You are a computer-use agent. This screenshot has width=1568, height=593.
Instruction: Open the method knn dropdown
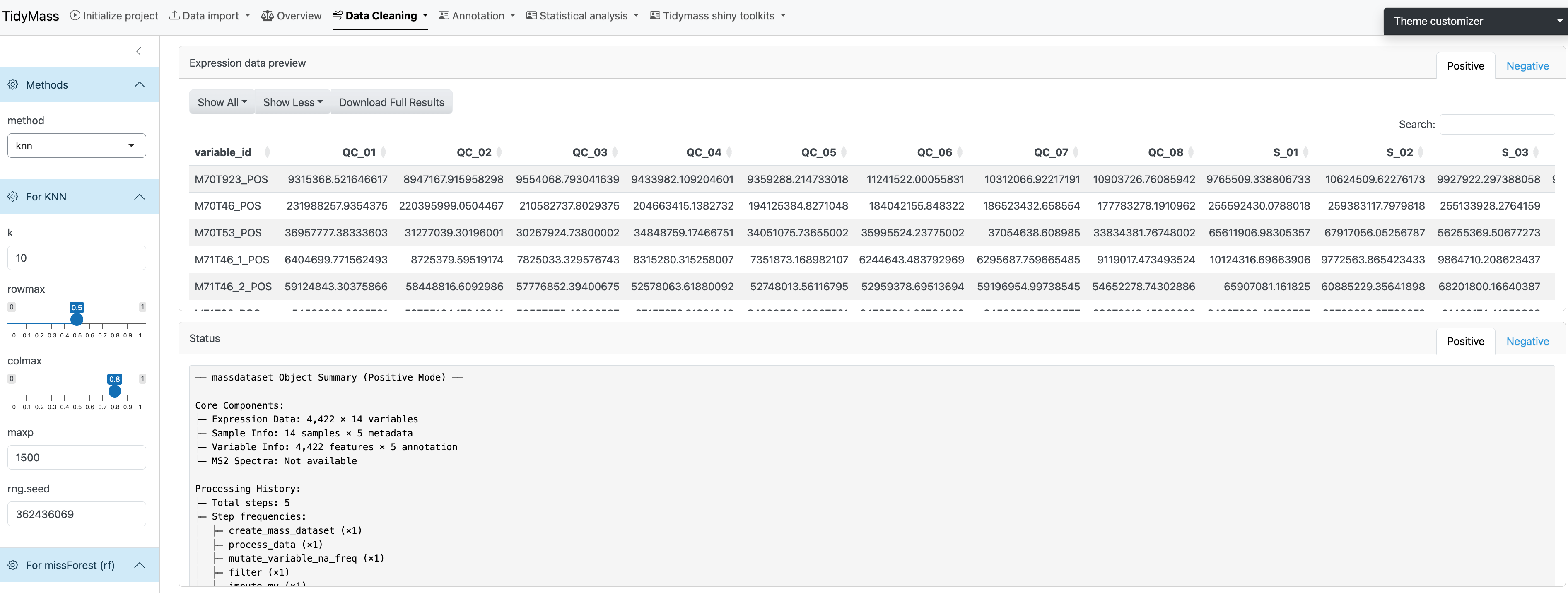click(77, 145)
